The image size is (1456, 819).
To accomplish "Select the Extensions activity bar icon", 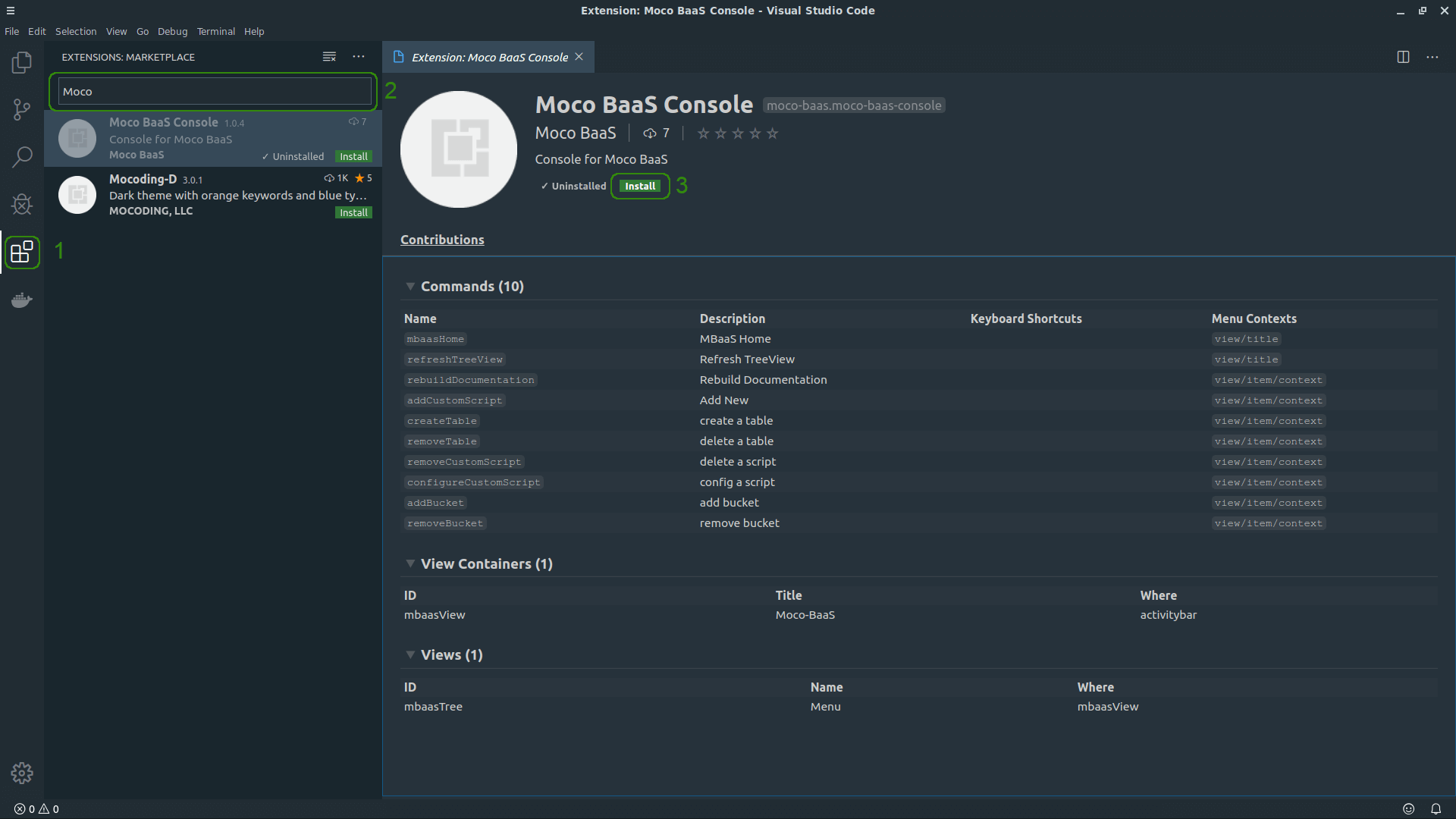I will (22, 252).
